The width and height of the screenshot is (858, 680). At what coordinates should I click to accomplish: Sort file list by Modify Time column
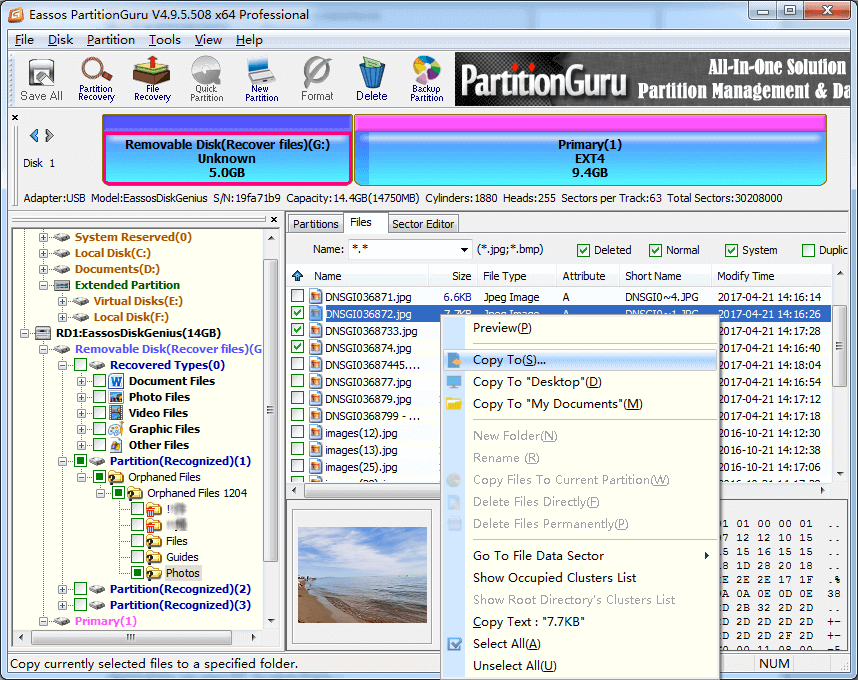pos(772,276)
